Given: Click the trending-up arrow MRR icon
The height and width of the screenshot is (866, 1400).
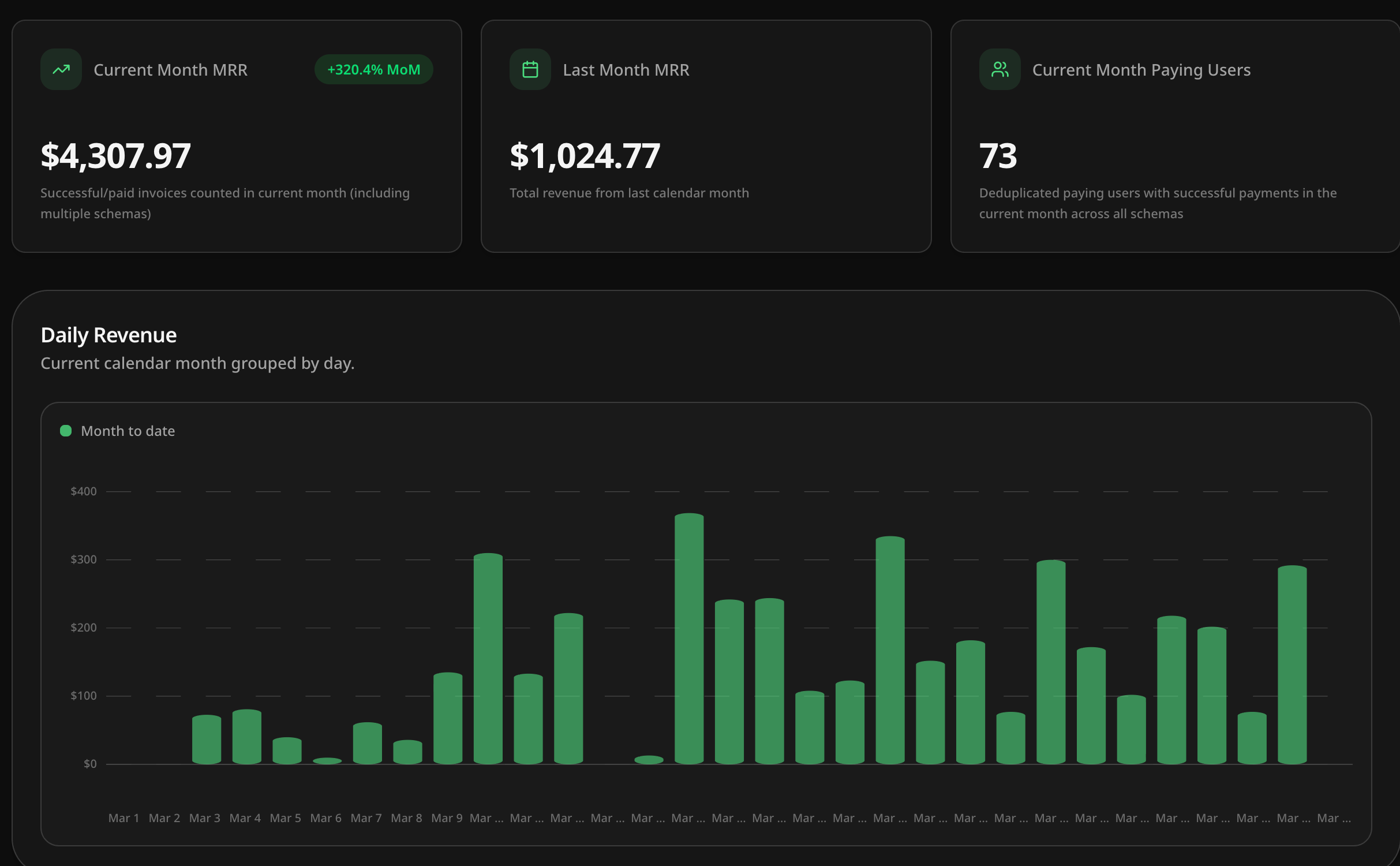Looking at the screenshot, I should [61, 69].
